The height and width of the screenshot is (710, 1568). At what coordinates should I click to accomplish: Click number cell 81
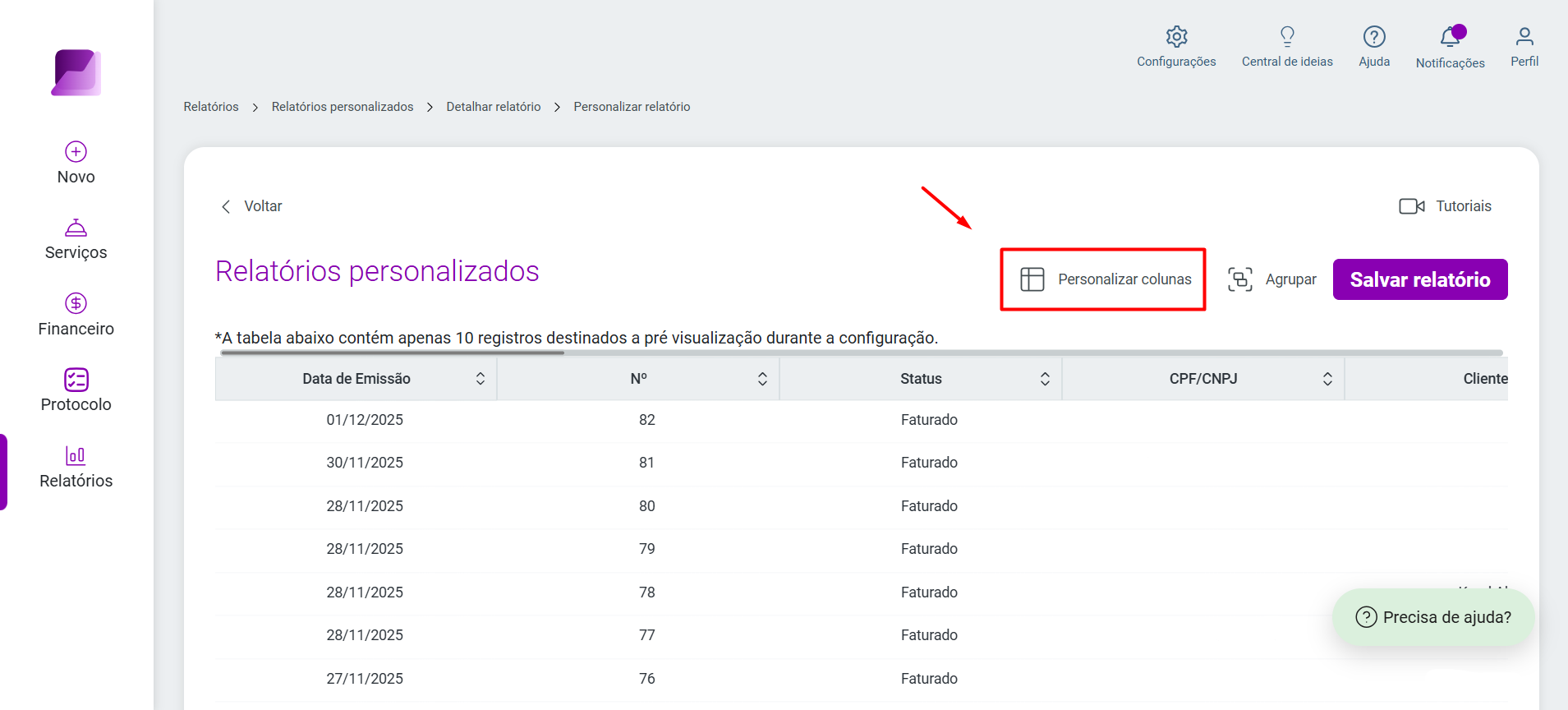coord(647,463)
